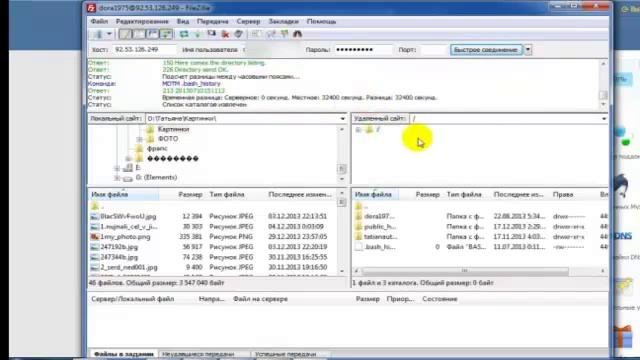Open the Вид menu
Image resolution: width=640 pixels, height=360 pixels.
click(x=182, y=21)
